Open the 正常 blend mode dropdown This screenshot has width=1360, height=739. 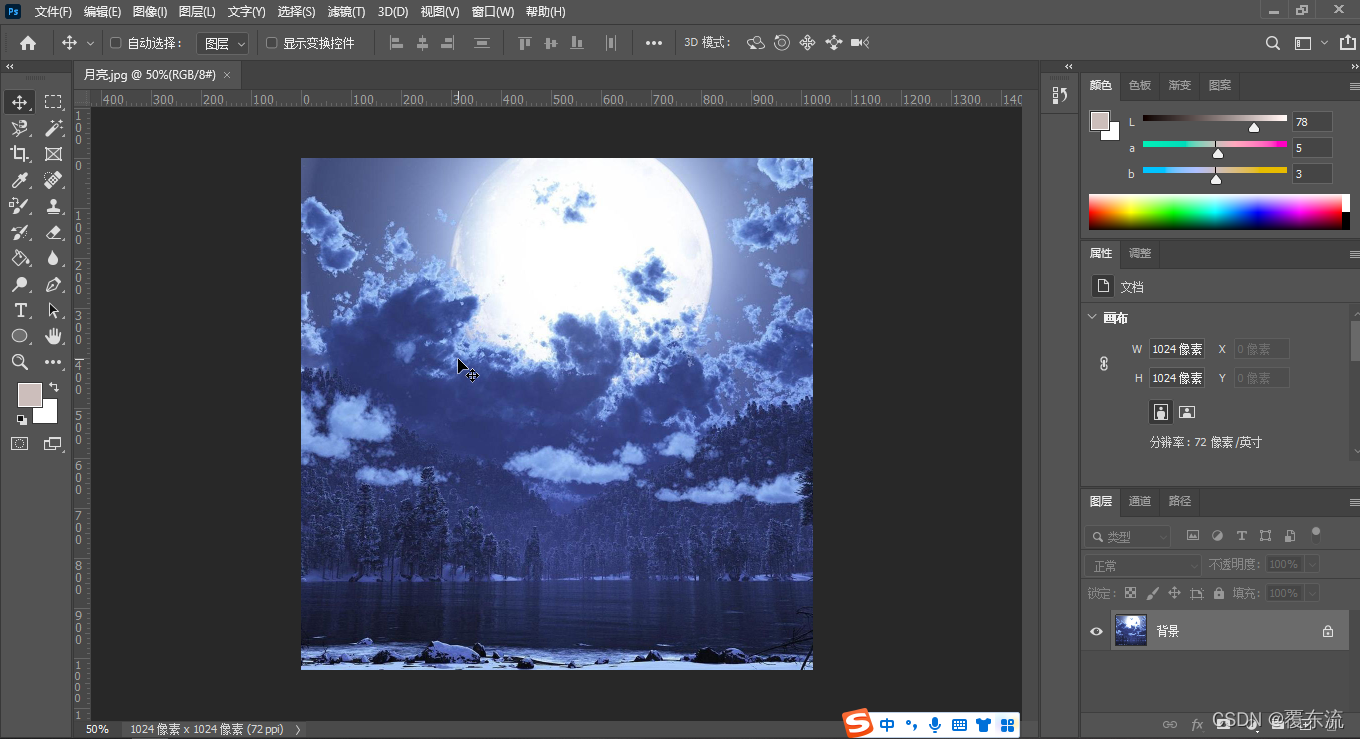[x=1143, y=565]
